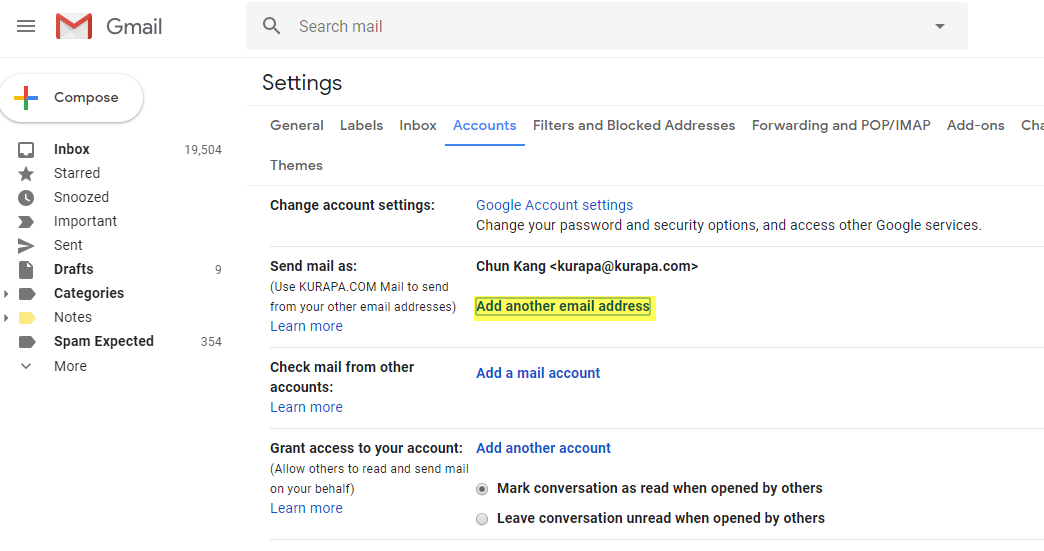
Task: Click Add another email address link
Action: click(562, 306)
